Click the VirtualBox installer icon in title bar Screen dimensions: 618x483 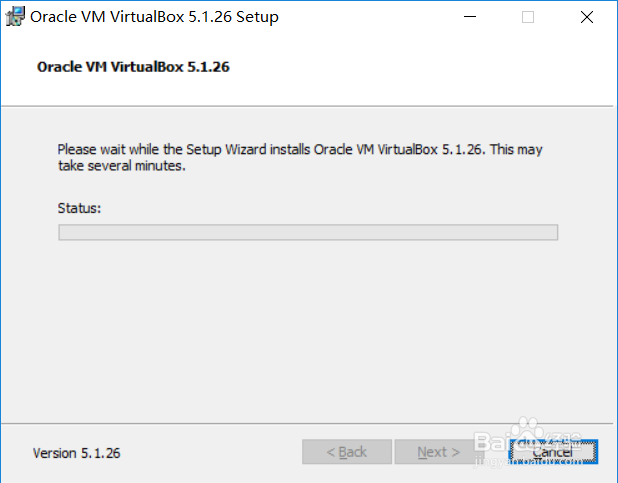coord(15,17)
